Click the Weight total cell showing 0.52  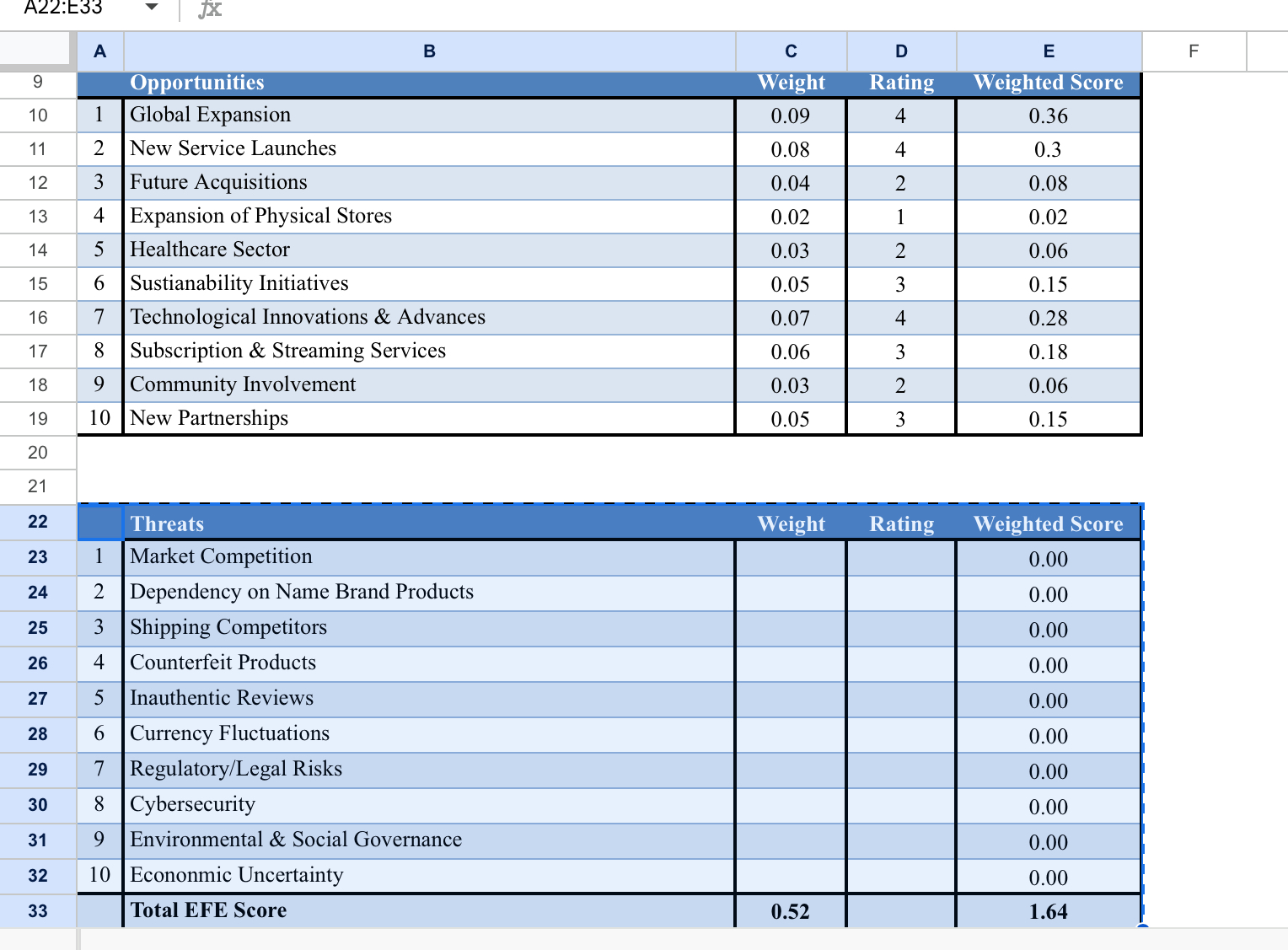coord(790,911)
